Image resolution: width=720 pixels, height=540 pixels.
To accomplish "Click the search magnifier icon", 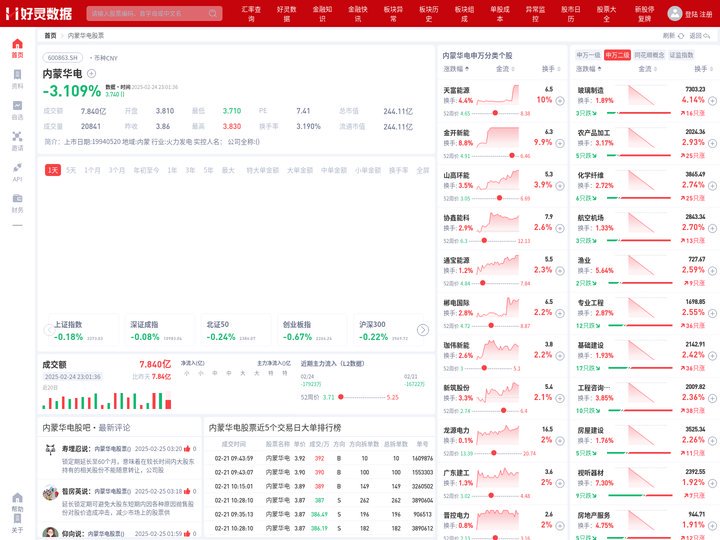I will [x=213, y=13].
